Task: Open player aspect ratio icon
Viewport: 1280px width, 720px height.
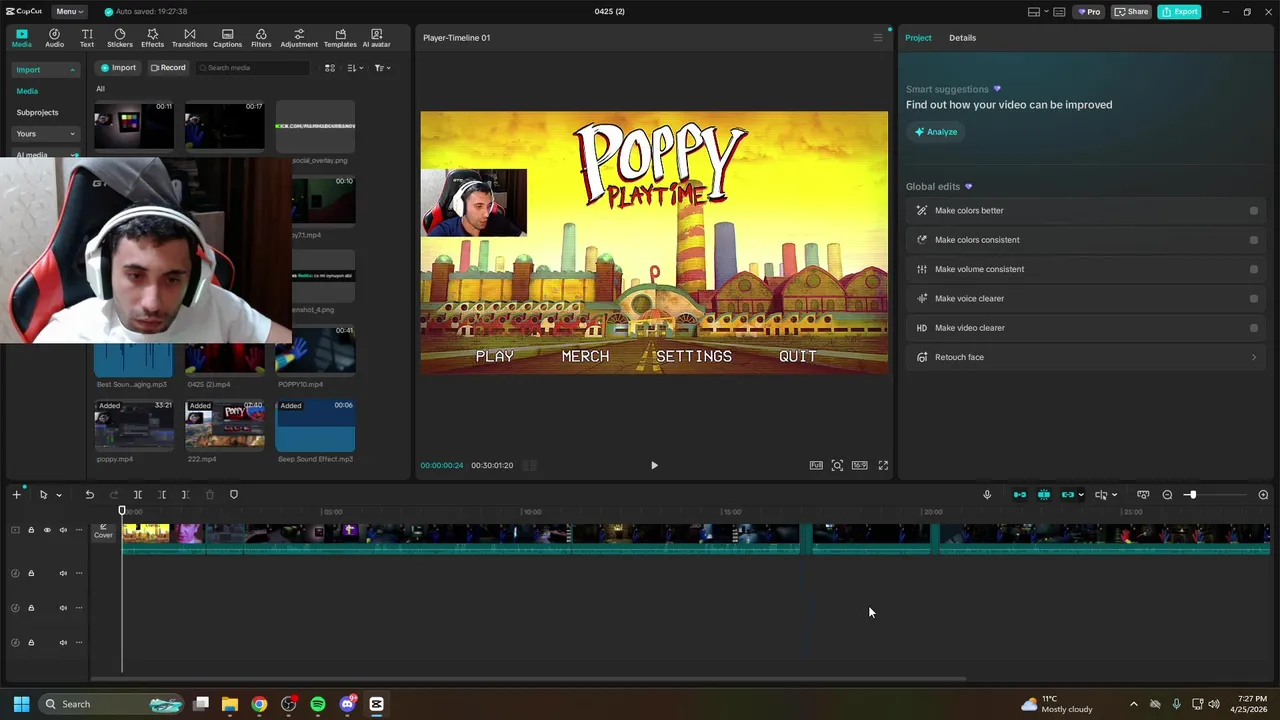Action: pos(860,465)
